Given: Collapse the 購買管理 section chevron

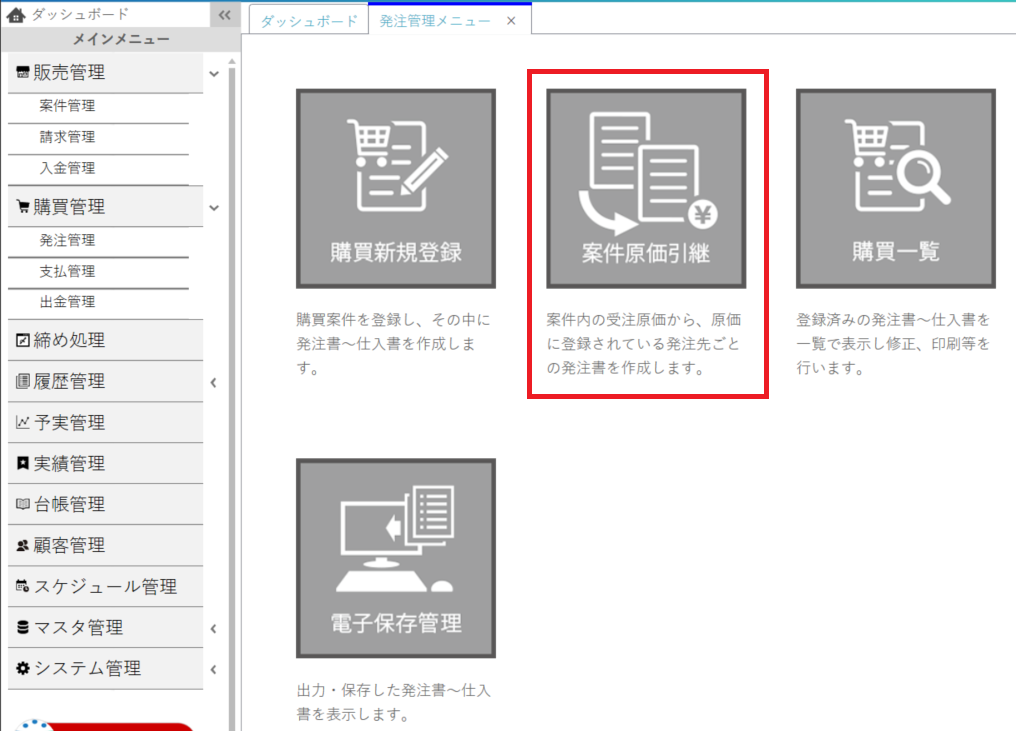Looking at the screenshot, I should 214,208.
